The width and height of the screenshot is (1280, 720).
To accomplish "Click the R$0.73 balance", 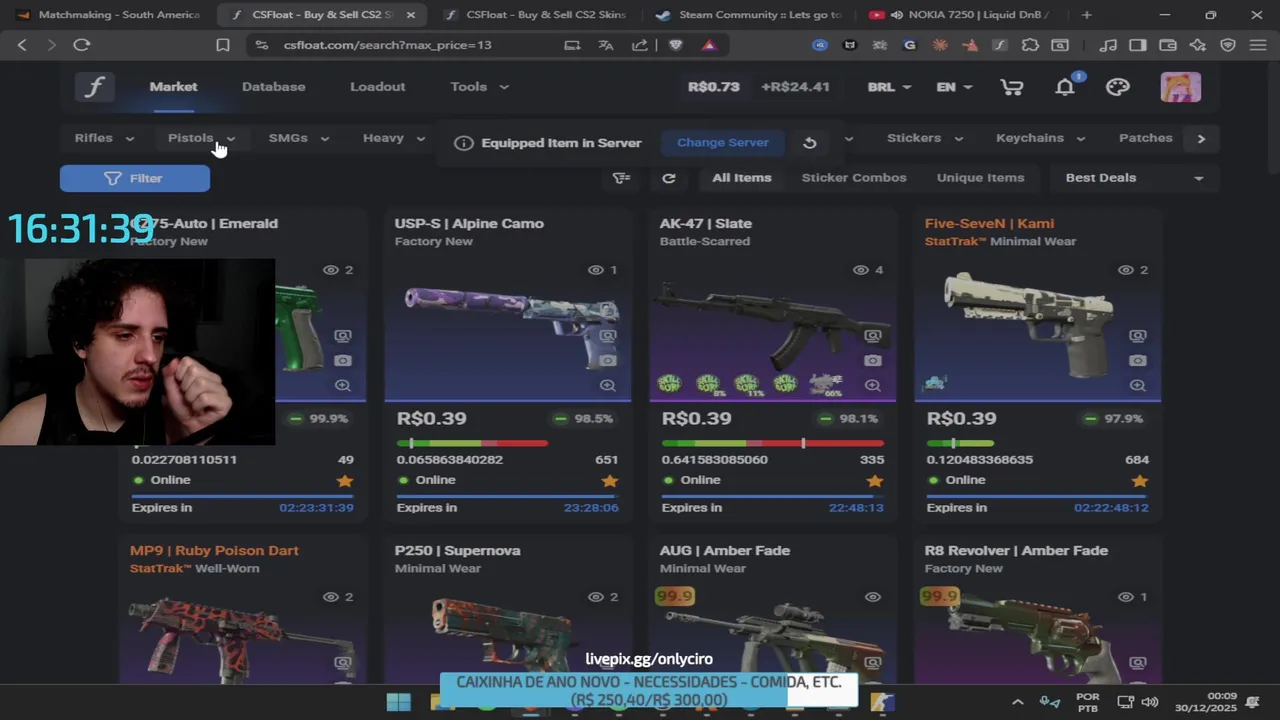I will tap(714, 87).
